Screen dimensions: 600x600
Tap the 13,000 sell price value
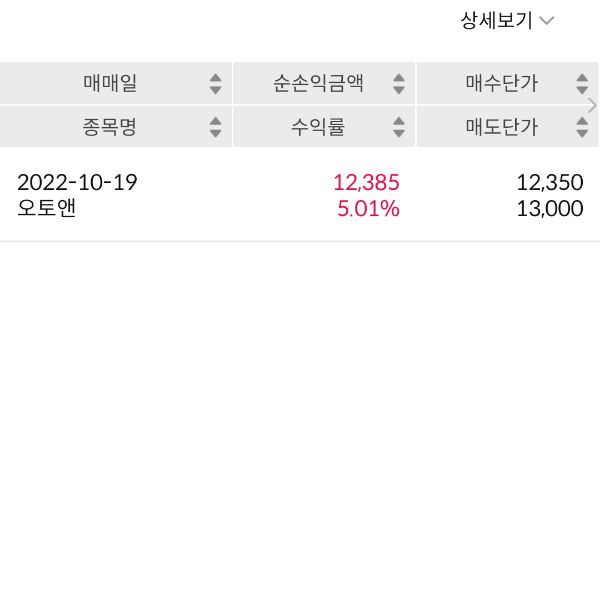point(549,209)
